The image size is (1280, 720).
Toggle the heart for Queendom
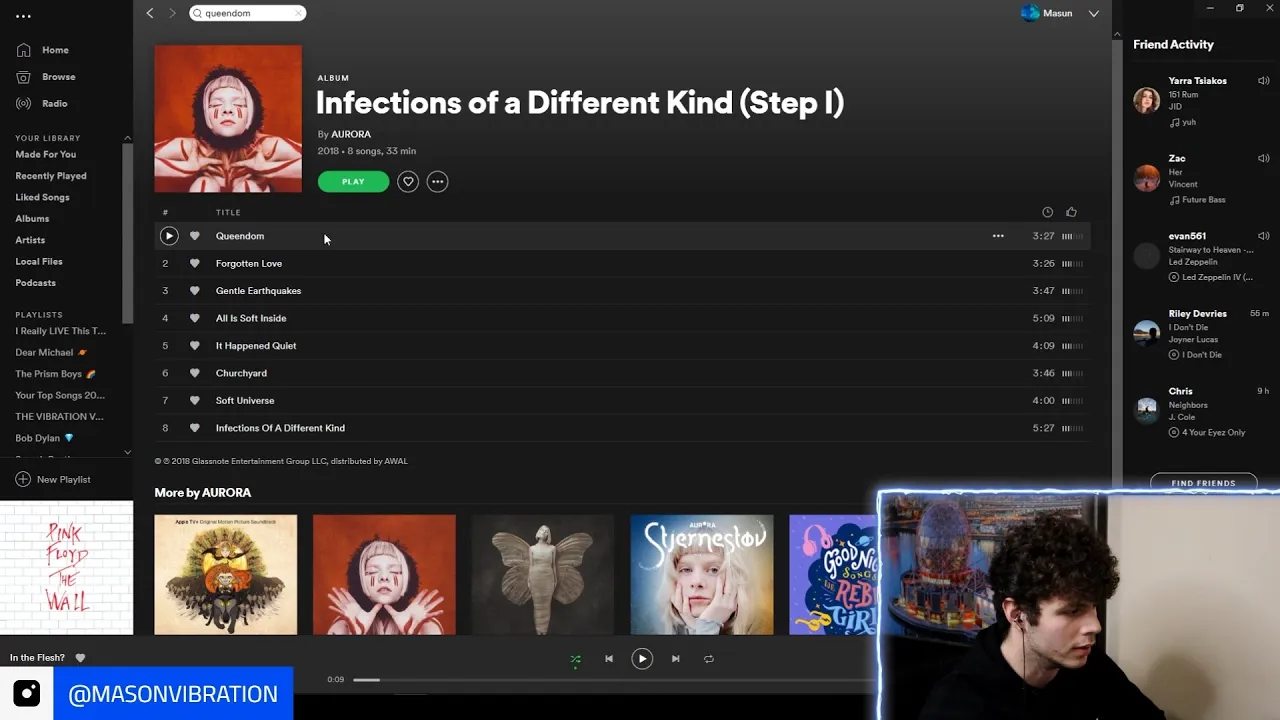194,236
